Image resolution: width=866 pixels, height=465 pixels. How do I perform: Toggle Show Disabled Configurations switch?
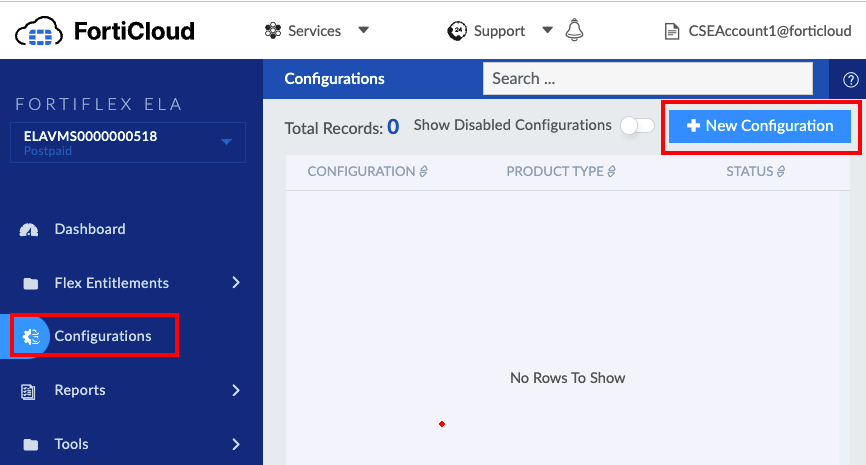pos(637,125)
